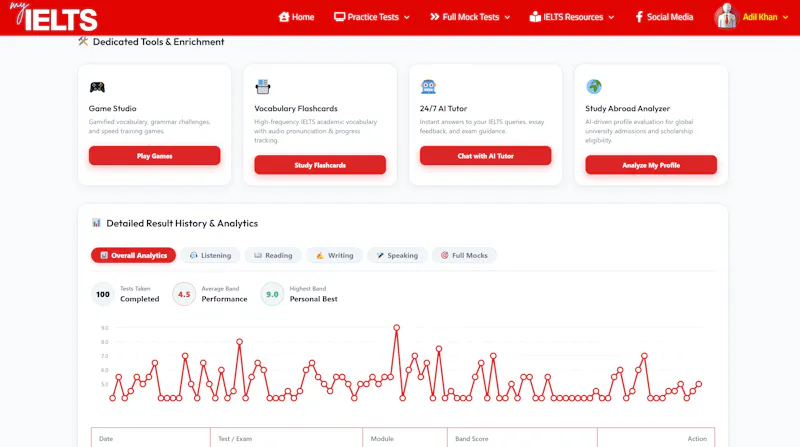Viewport: 800px width, 447px height.
Task: Click the Game Studio controller icon
Action: pyautogui.click(x=97, y=87)
